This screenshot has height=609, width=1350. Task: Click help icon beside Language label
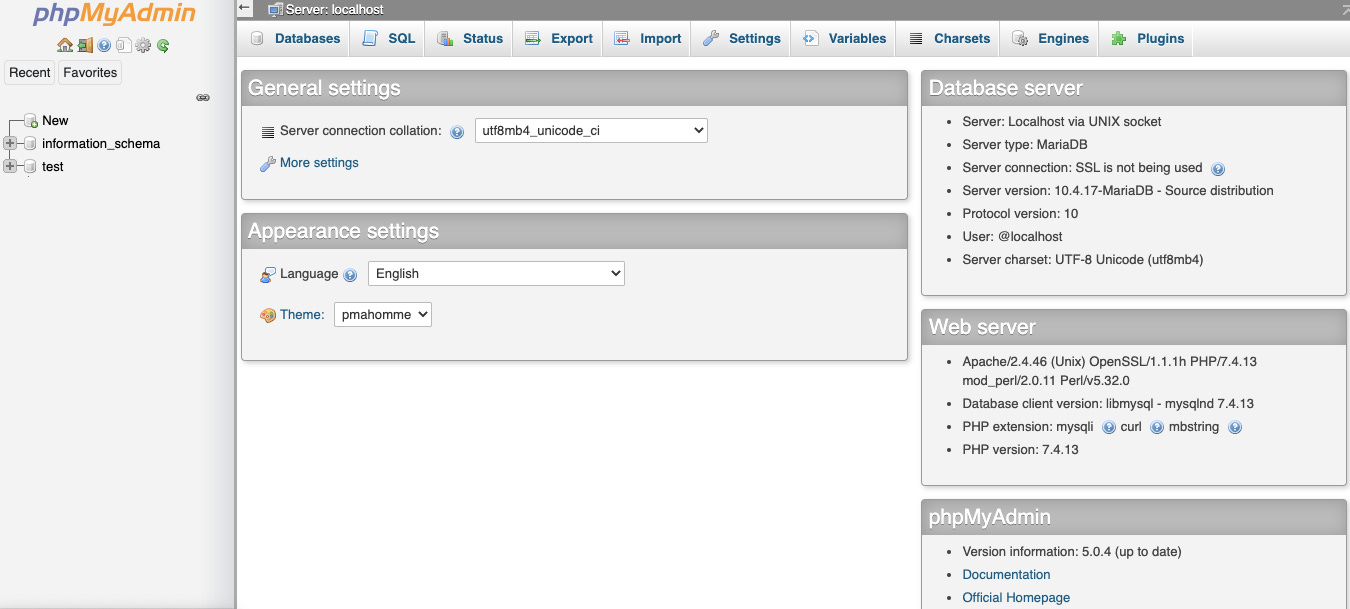click(350, 275)
